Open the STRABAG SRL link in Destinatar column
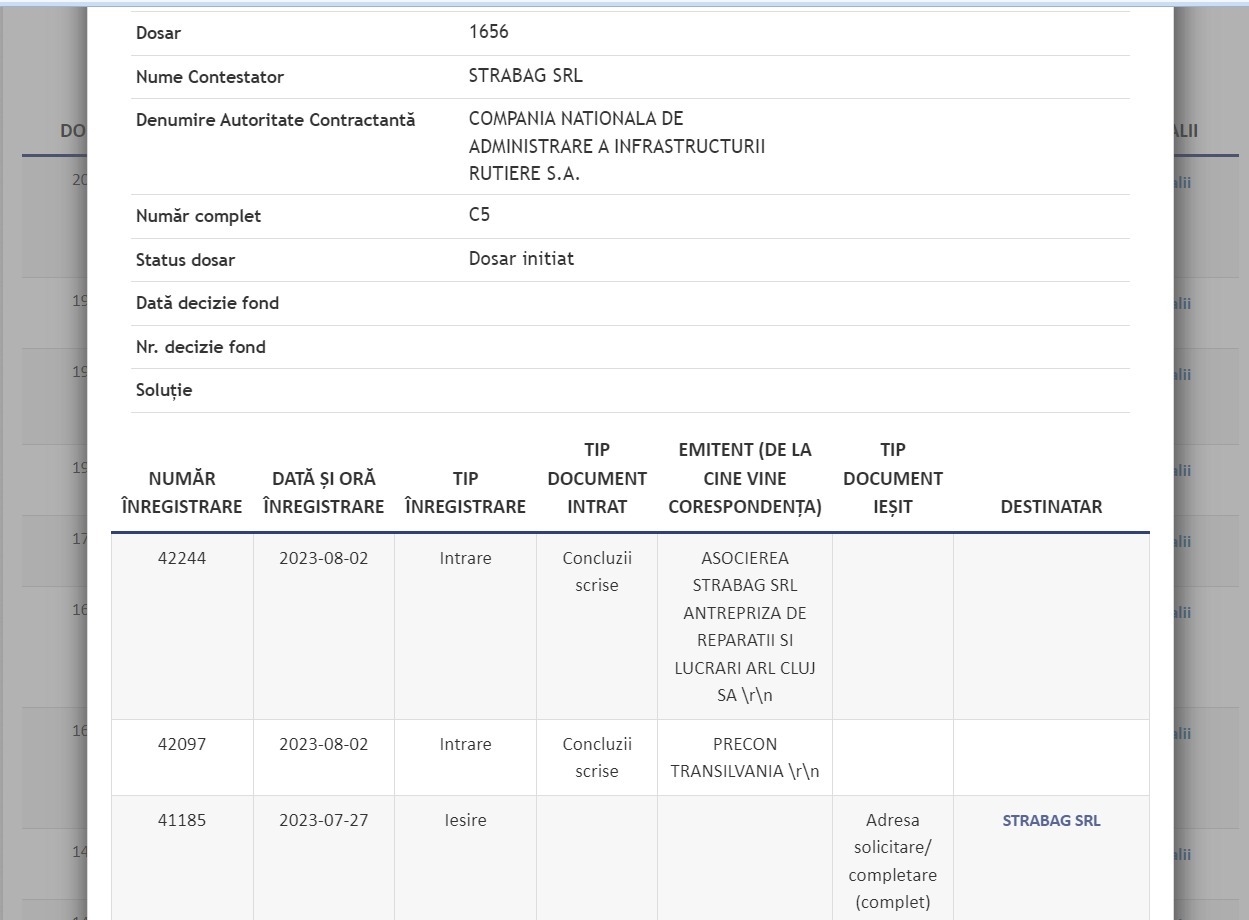This screenshot has width=1249, height=920. pos(1051,820)
